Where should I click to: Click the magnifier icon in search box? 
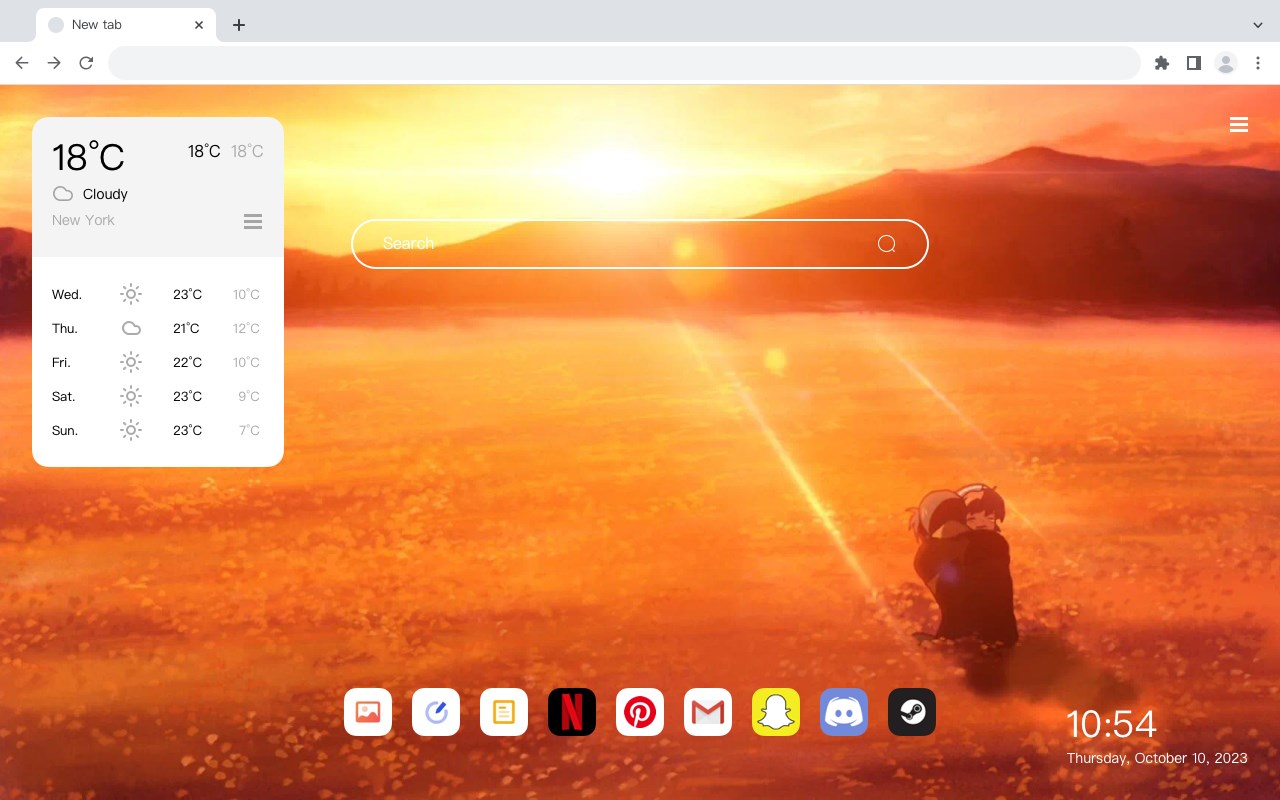pyautogui.click(x=886, y=244)
